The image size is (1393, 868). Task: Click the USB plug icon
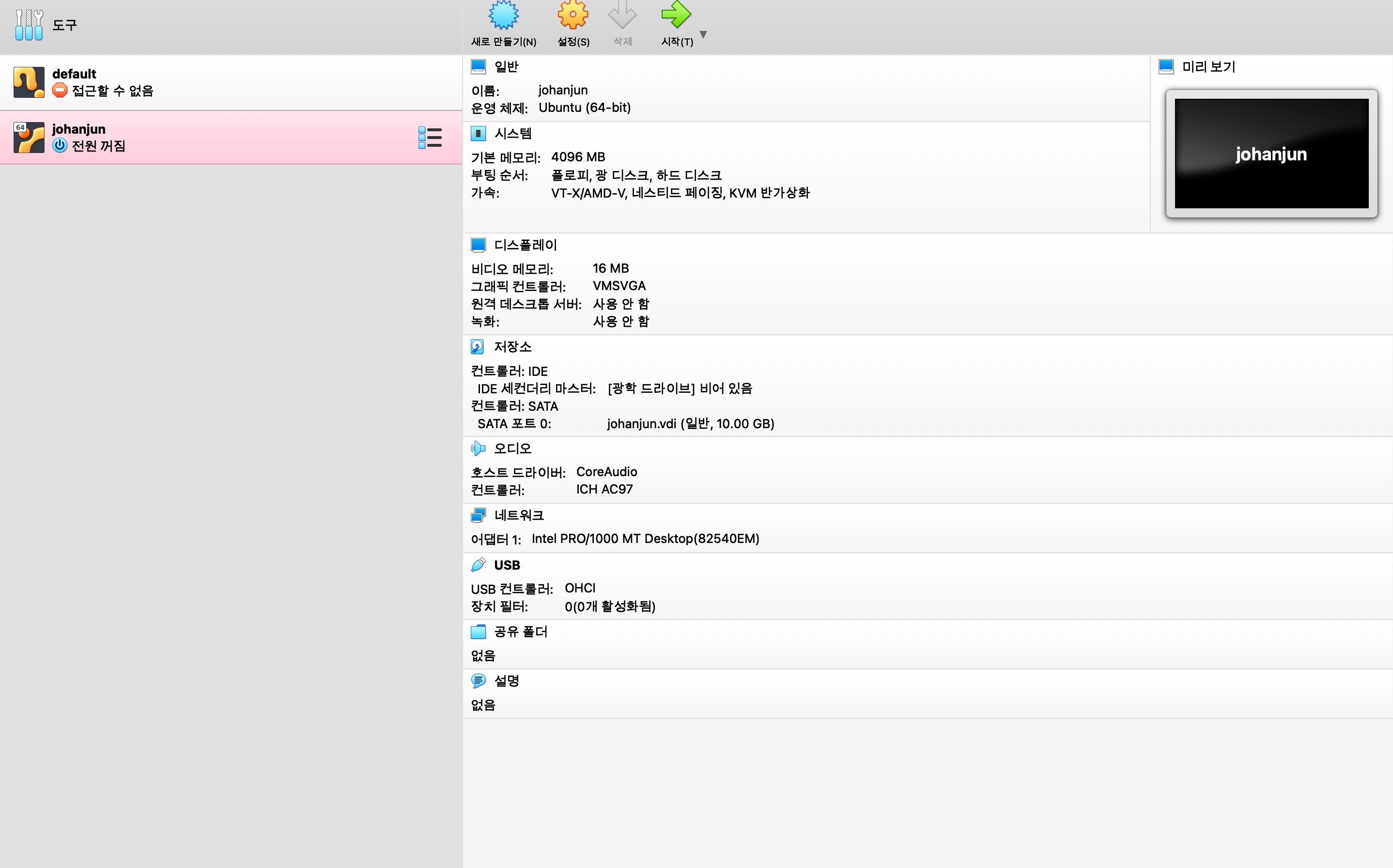(478, 565)
